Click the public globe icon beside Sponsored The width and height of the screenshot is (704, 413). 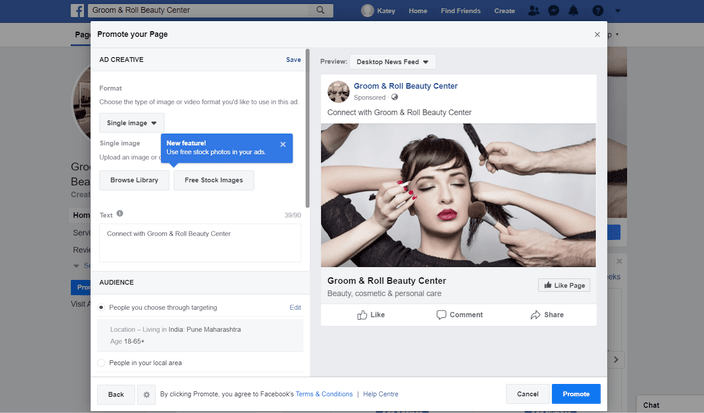click(394, 97)
